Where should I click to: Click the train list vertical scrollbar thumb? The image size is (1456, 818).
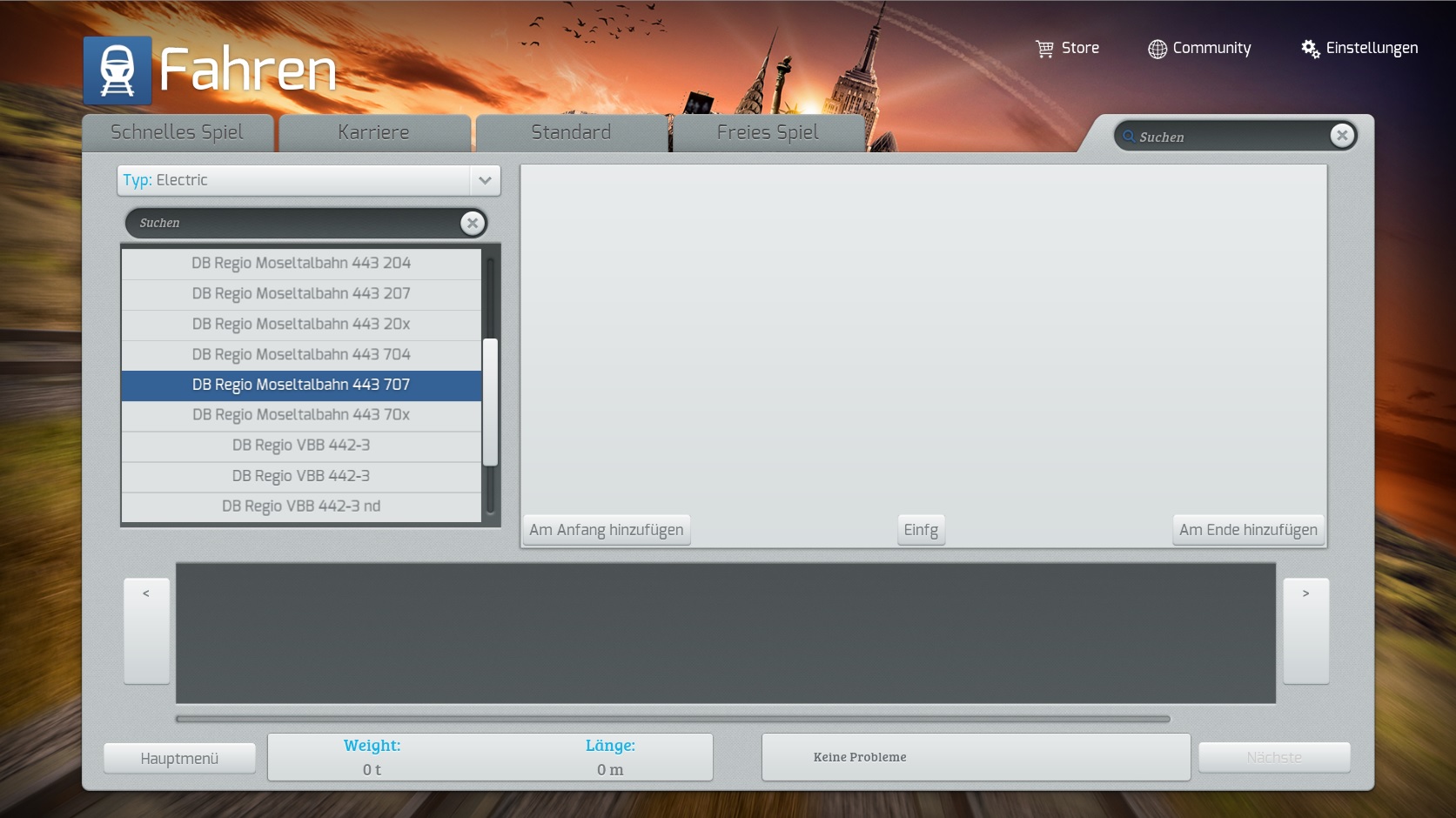[x=490, y=402]
